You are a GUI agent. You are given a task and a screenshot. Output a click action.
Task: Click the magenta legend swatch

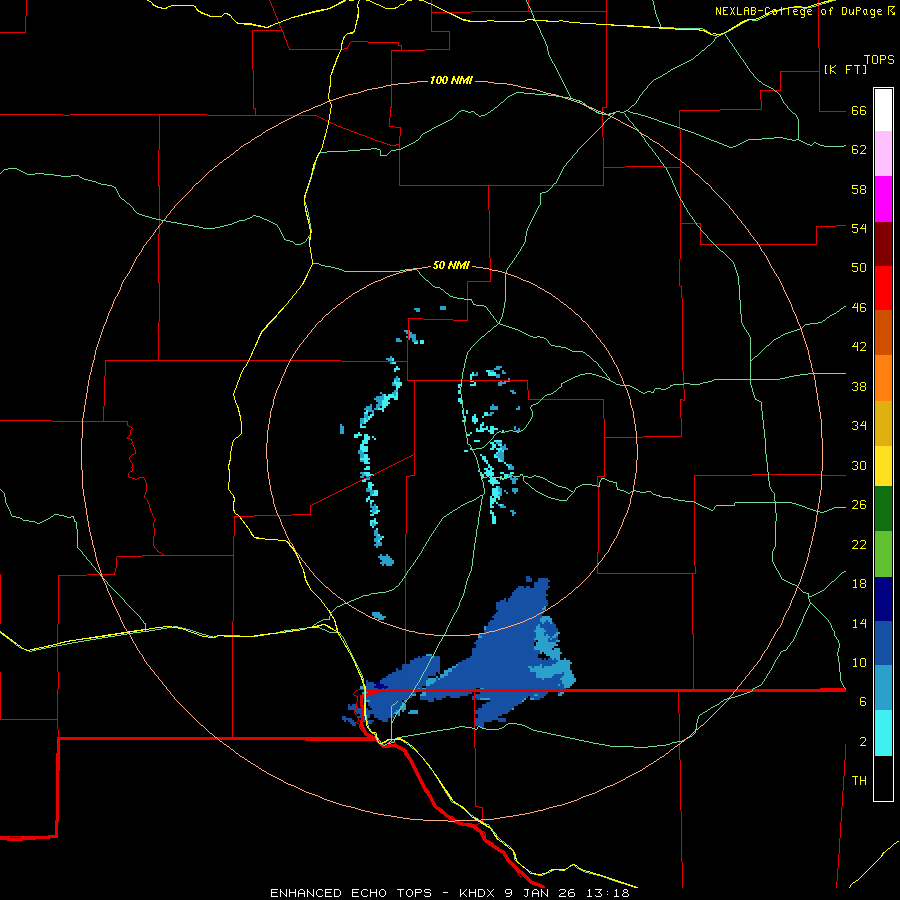tap(883, 199)
